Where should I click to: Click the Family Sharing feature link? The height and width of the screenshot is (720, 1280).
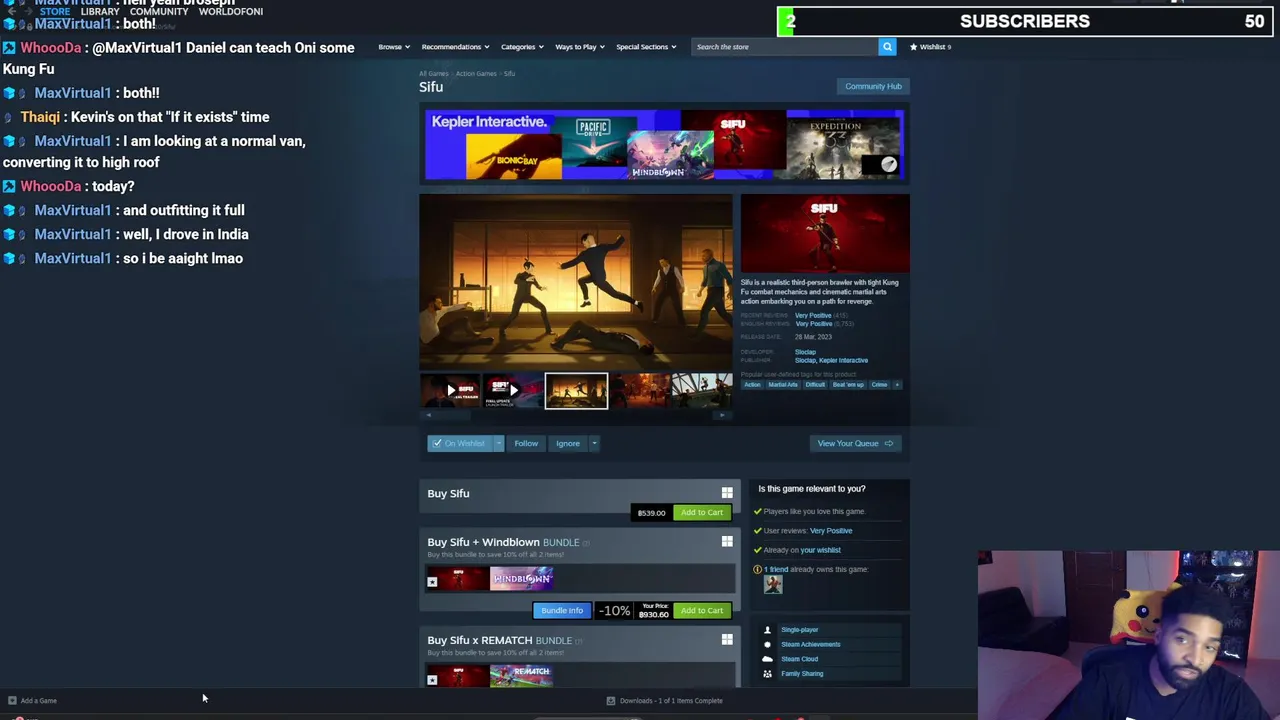(802, 674)
